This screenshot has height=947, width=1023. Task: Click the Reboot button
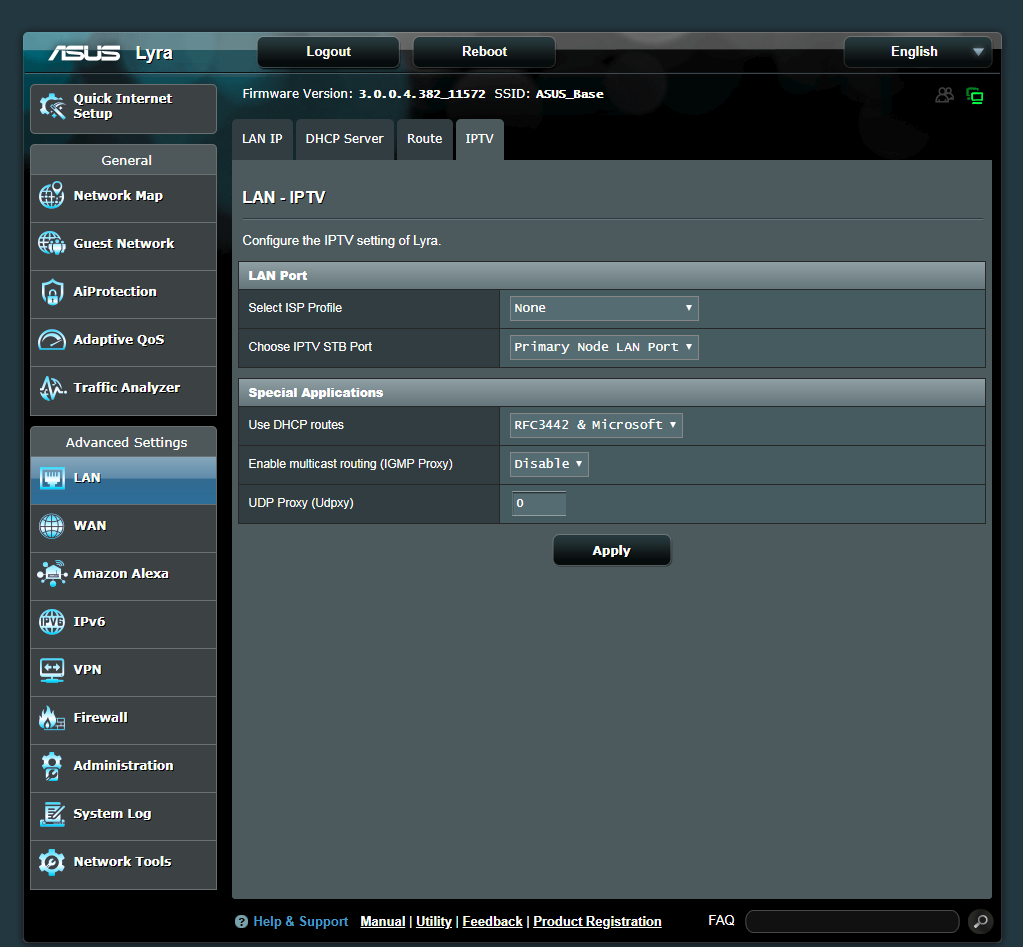coord(484,52)
